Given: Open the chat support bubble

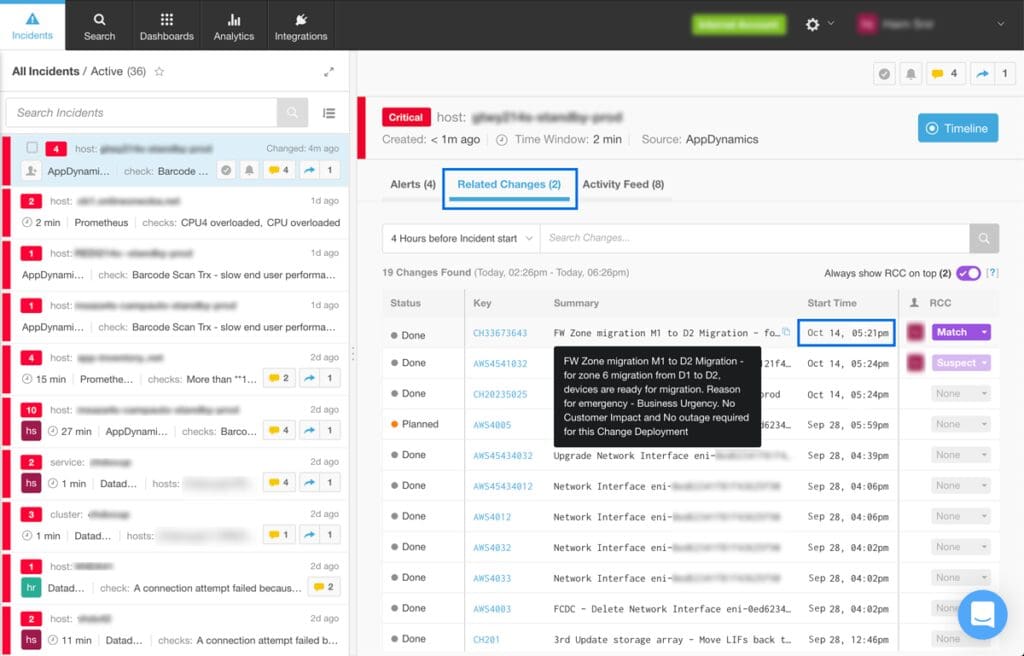Looking at the screenshot, I should pos(982,614).
